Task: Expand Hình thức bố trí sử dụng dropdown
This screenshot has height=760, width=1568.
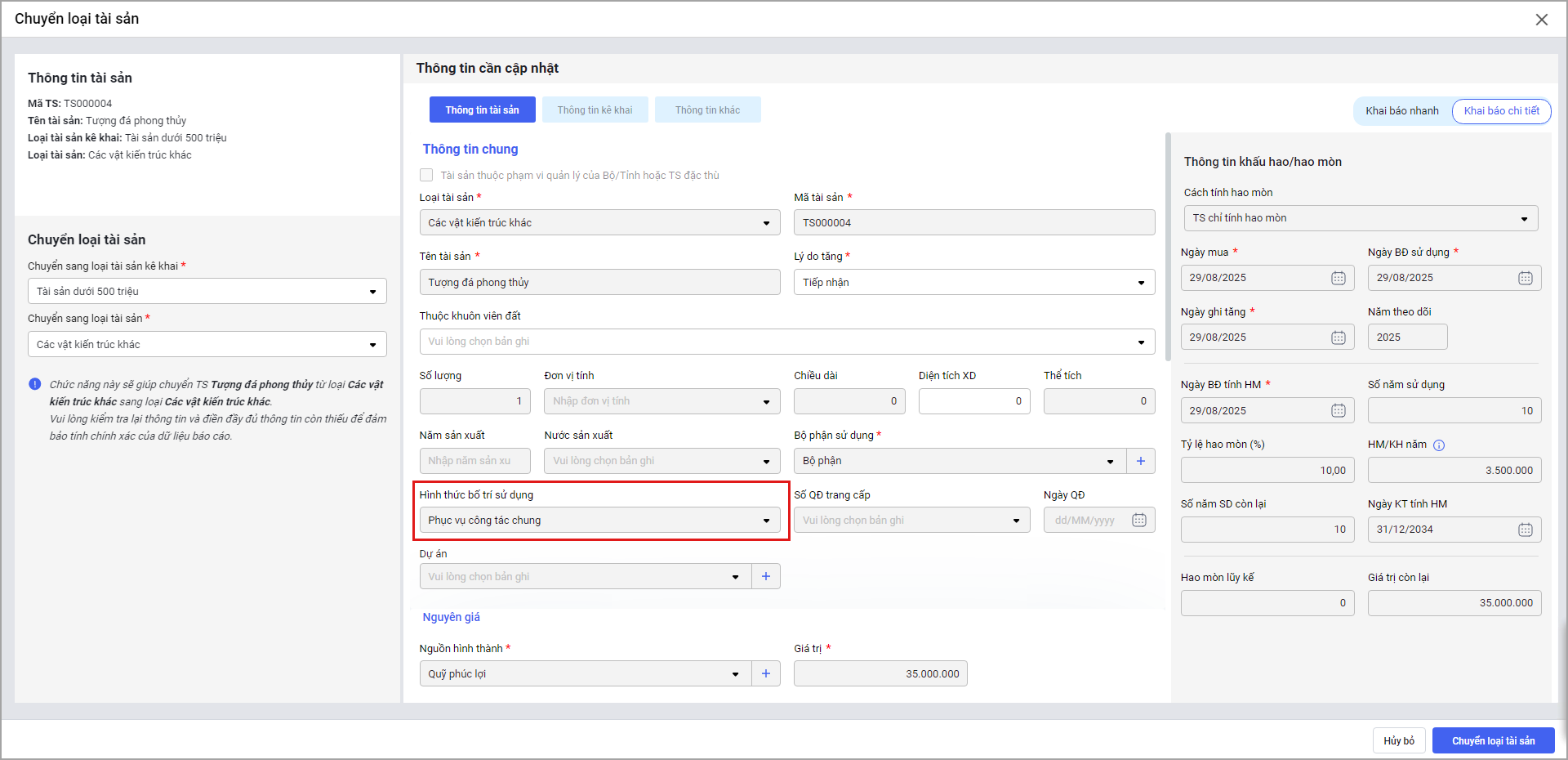Action: (599, 521)
